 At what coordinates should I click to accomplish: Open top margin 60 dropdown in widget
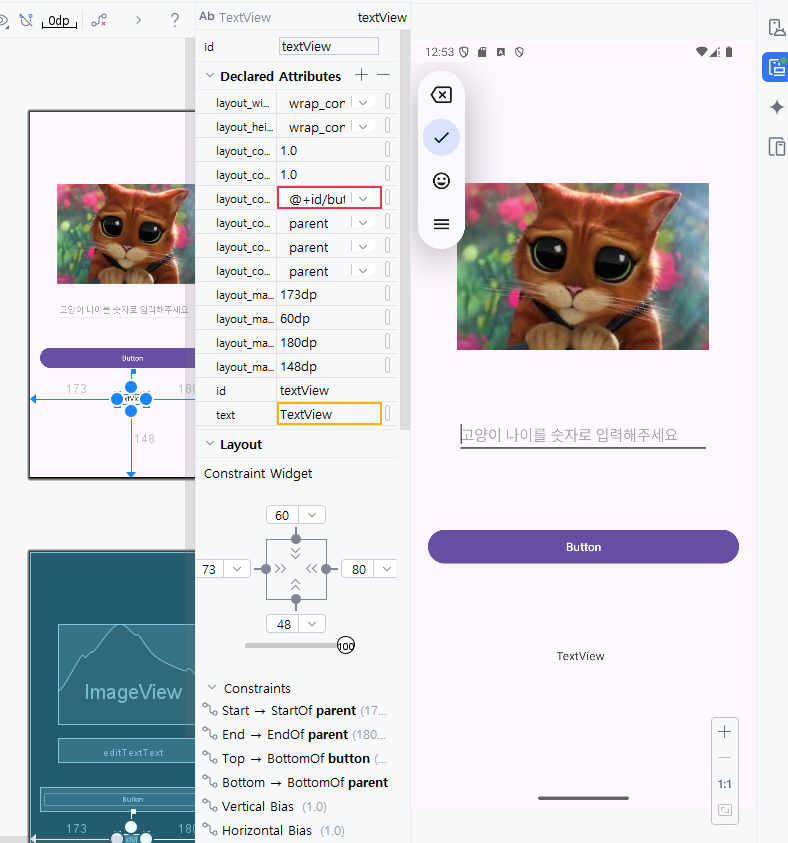[312, 515]
